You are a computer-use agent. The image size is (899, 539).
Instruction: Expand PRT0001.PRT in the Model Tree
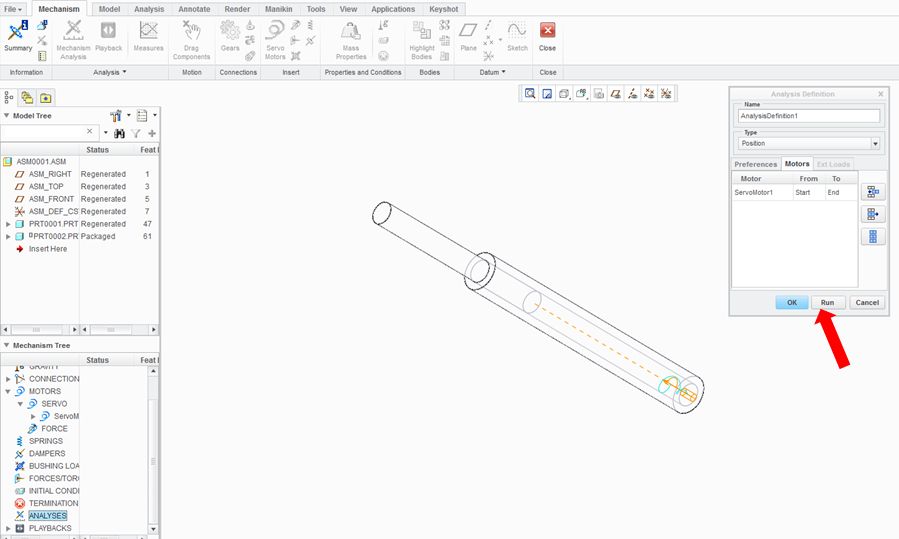tap(8, 224)
